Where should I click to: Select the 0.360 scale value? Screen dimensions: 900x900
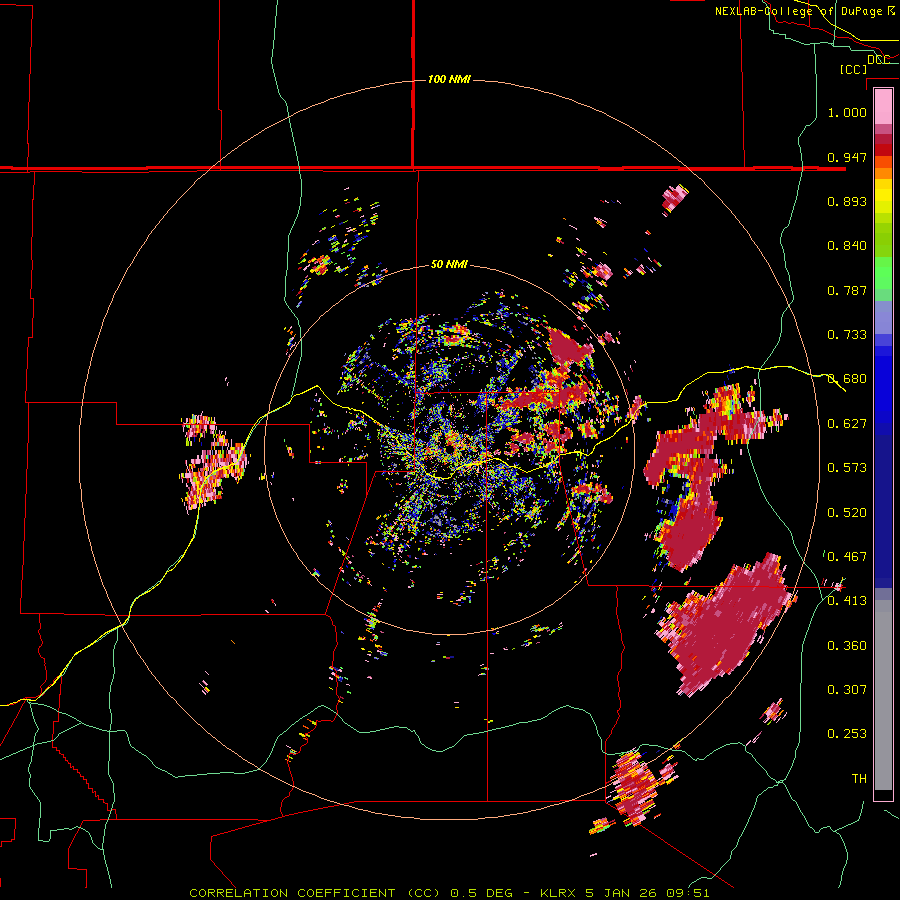pyautogui.click(x=847, y=645)
